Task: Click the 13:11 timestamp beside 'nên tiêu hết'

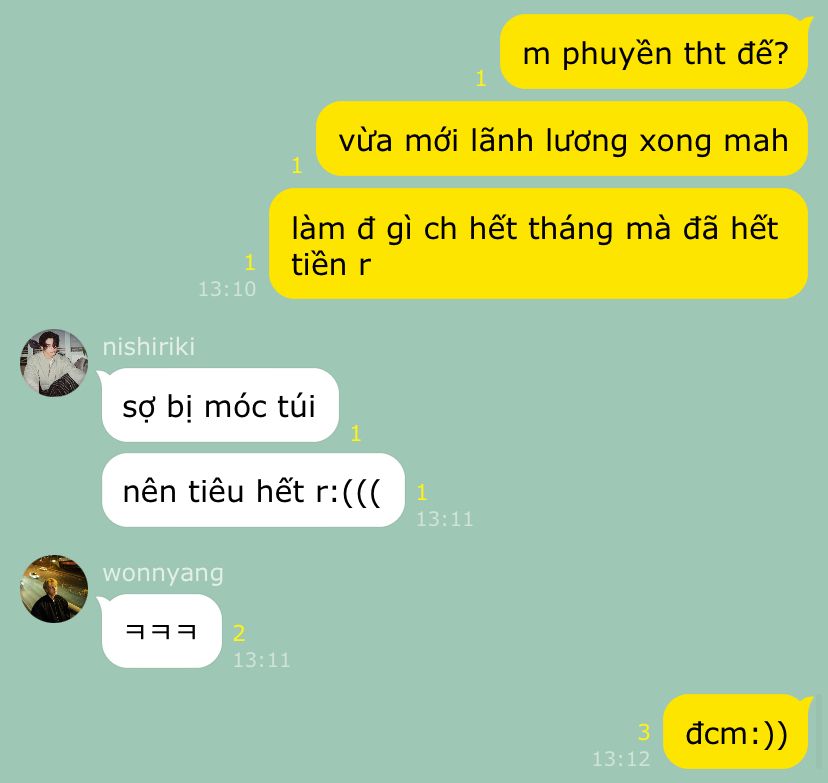Action: pyautogui.click(x=445, y=519)
